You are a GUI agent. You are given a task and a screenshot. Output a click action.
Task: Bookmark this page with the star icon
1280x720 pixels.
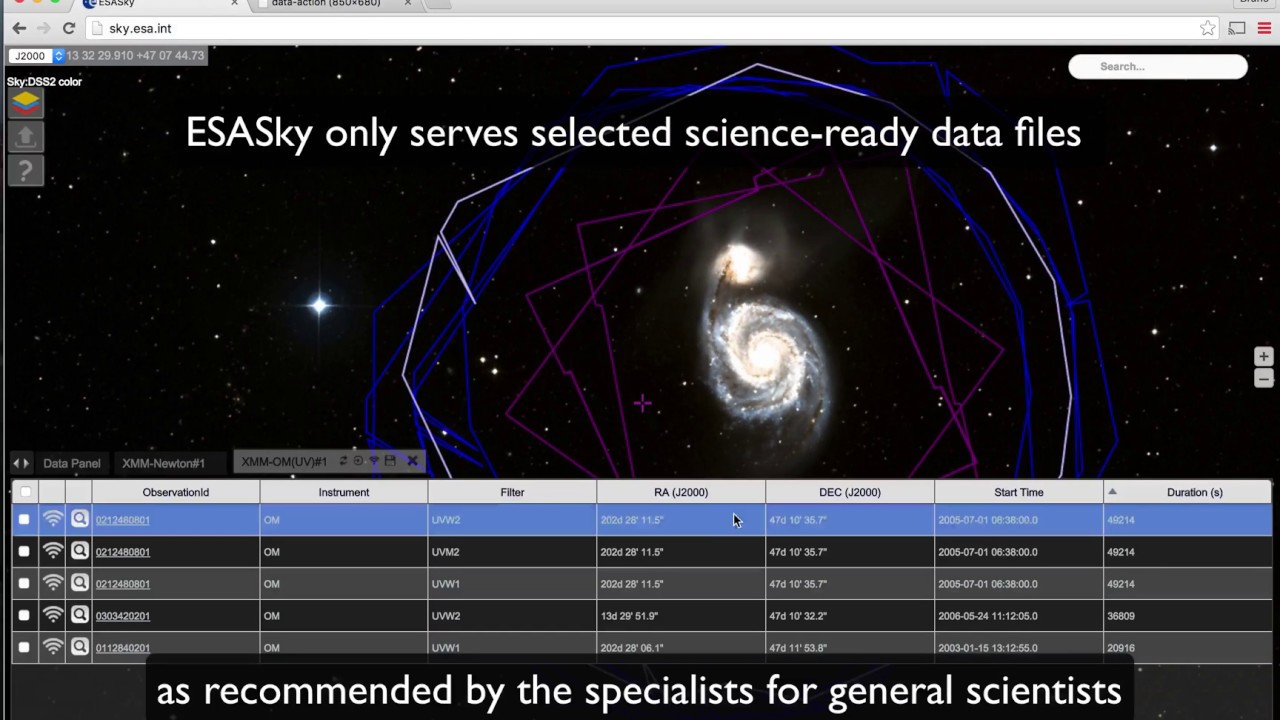[1208, 29]
